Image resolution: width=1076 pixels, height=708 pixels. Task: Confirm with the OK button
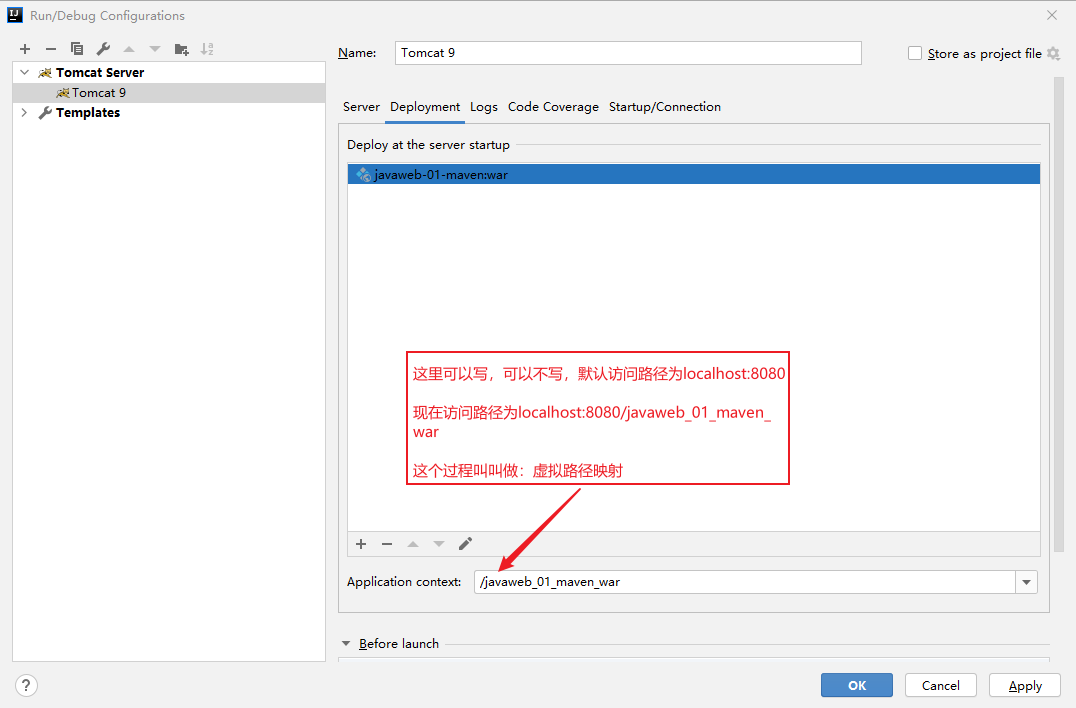(857, 685)
